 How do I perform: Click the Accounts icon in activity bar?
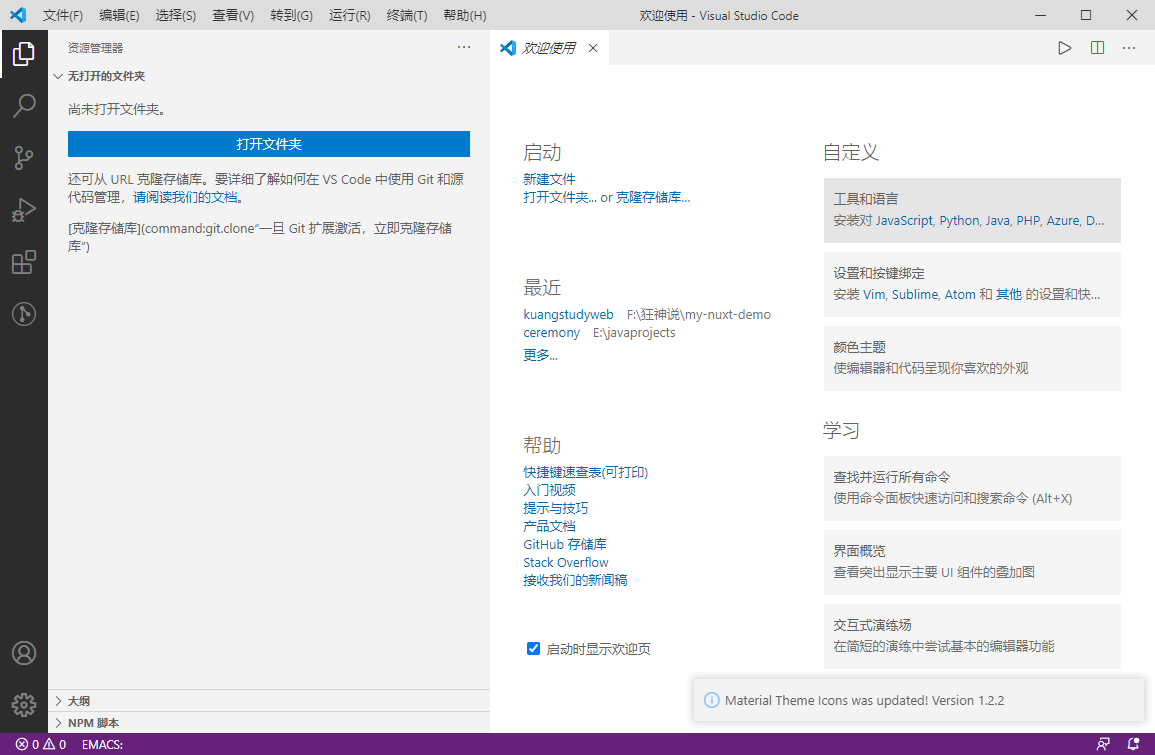click(24, 653)
